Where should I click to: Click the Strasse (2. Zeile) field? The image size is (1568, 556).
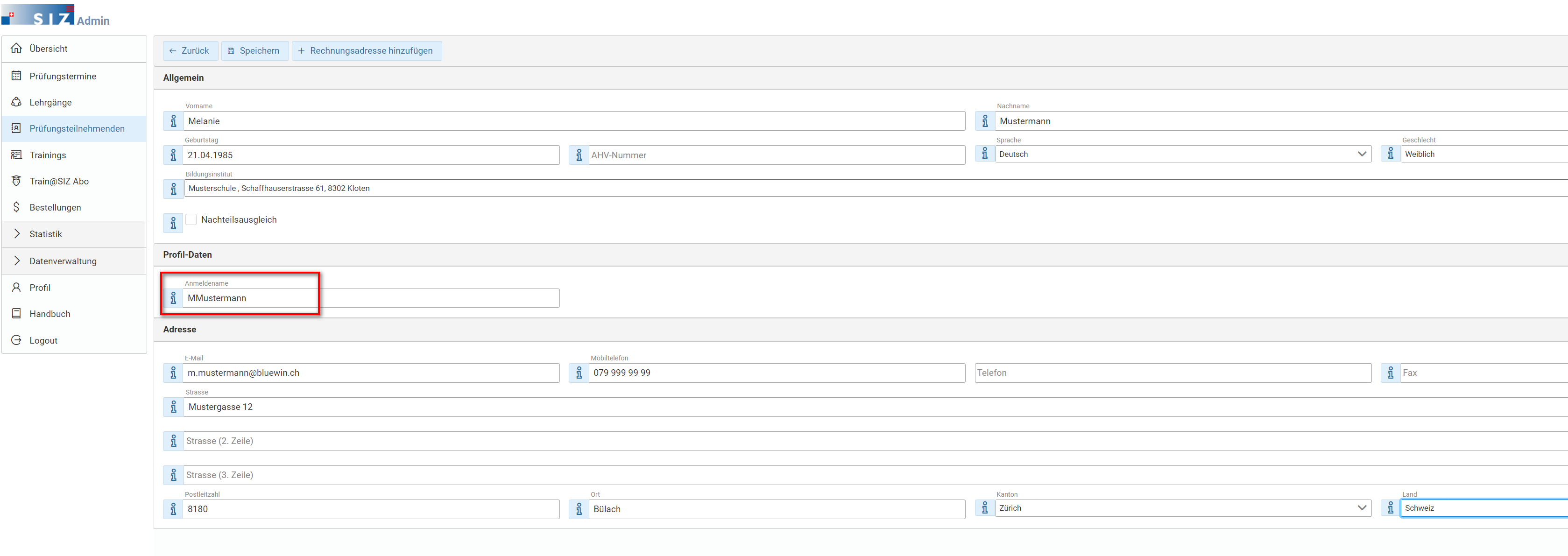tap(876, 441)
